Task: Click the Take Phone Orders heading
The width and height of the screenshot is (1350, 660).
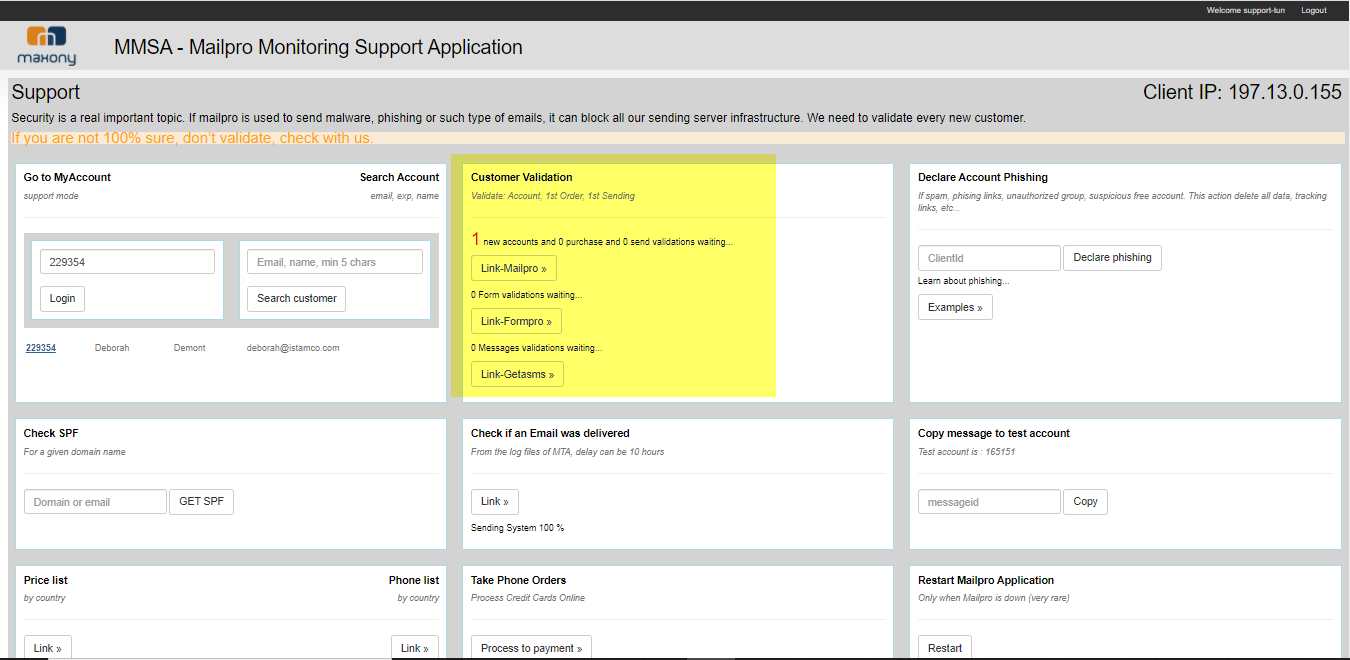Action: 519,580
